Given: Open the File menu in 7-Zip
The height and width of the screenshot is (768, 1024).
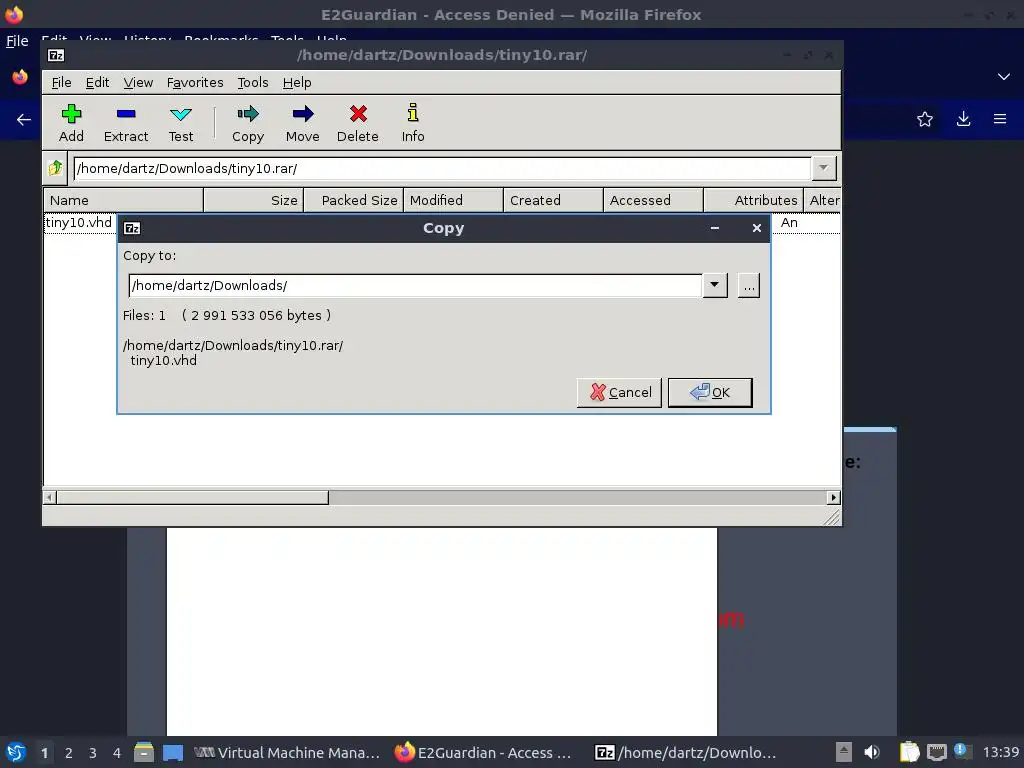Looking at the screenshot, I should coord(61,82).
